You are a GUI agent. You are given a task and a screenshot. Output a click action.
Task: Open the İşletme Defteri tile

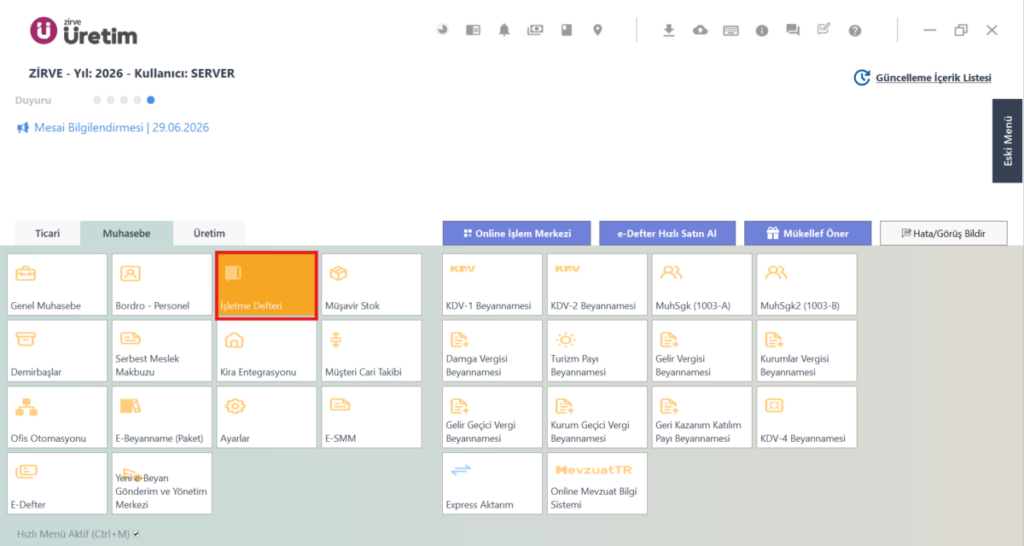pyautogui.click(x=266, y=285)
